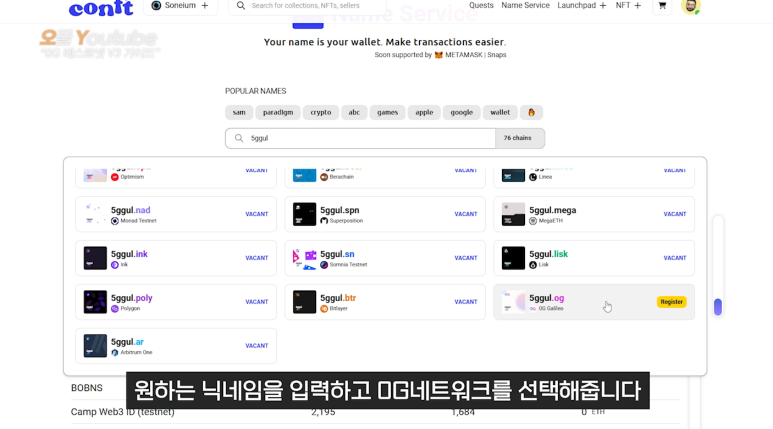Click the BOBNS row label
Screen dimensions: 773x429
click(87, 388)
